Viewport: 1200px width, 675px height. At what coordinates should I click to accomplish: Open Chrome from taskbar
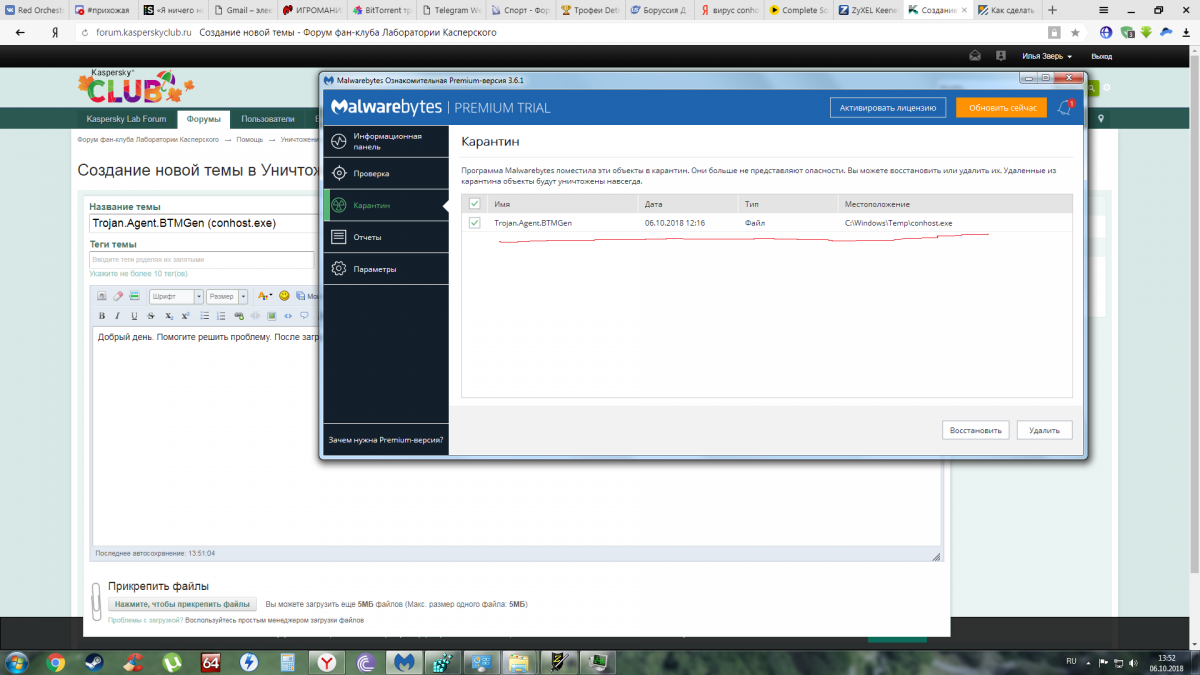click(x=56, y=661)
